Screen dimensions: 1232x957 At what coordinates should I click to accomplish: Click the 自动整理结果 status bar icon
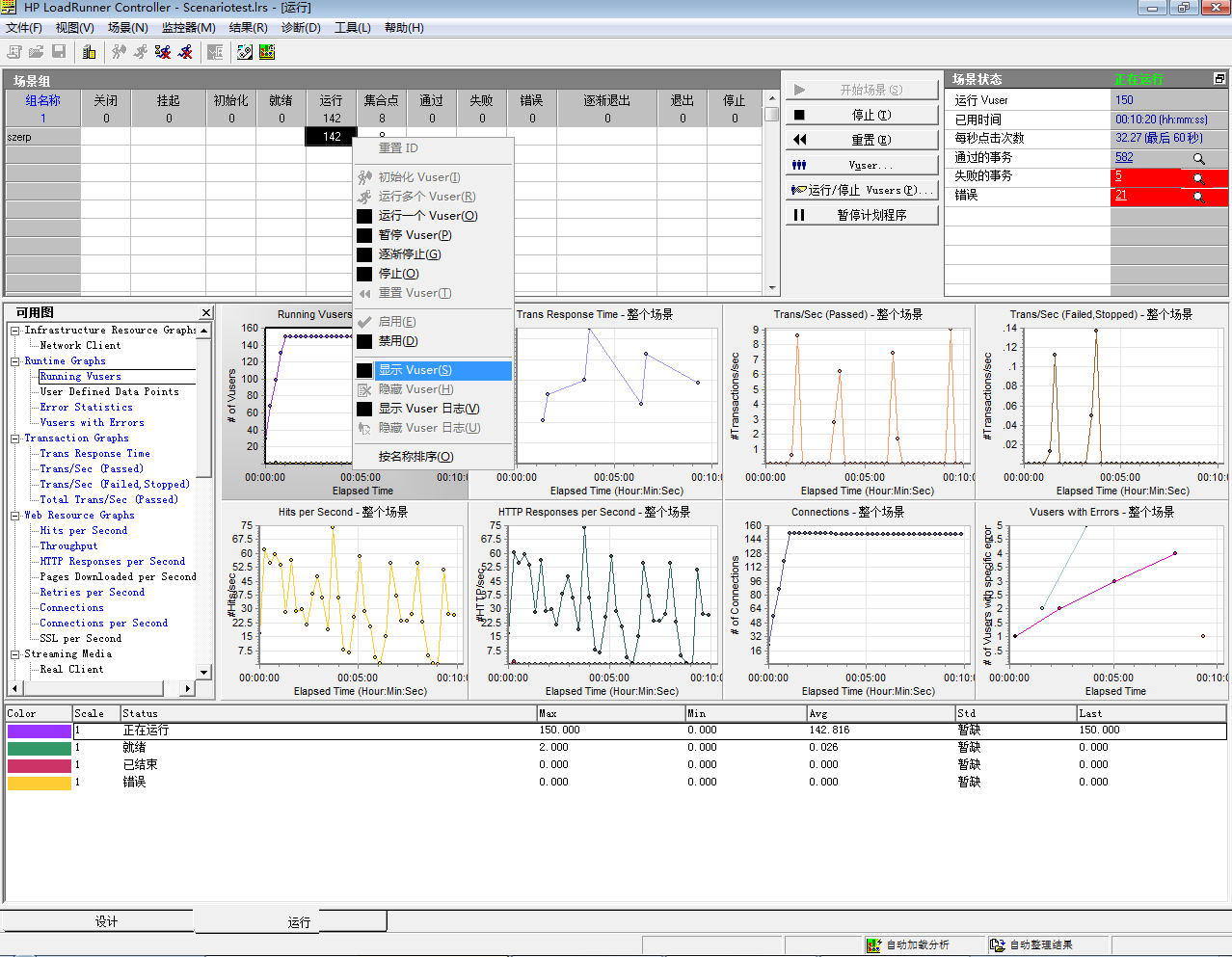(x=998, y=945)
